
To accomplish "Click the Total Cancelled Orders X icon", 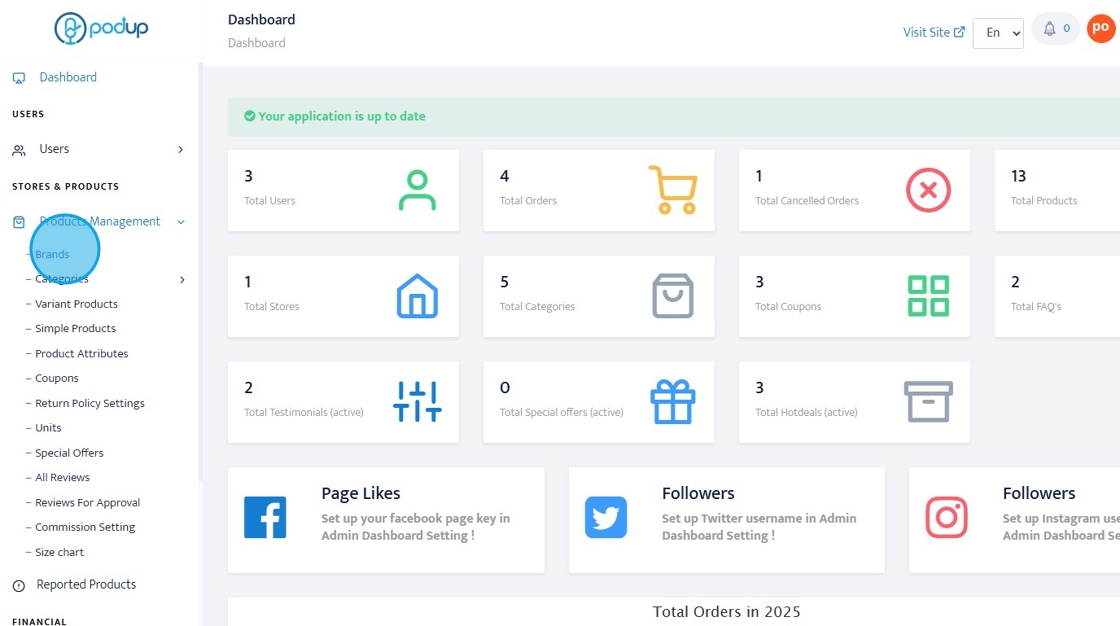I will (928, 189).
